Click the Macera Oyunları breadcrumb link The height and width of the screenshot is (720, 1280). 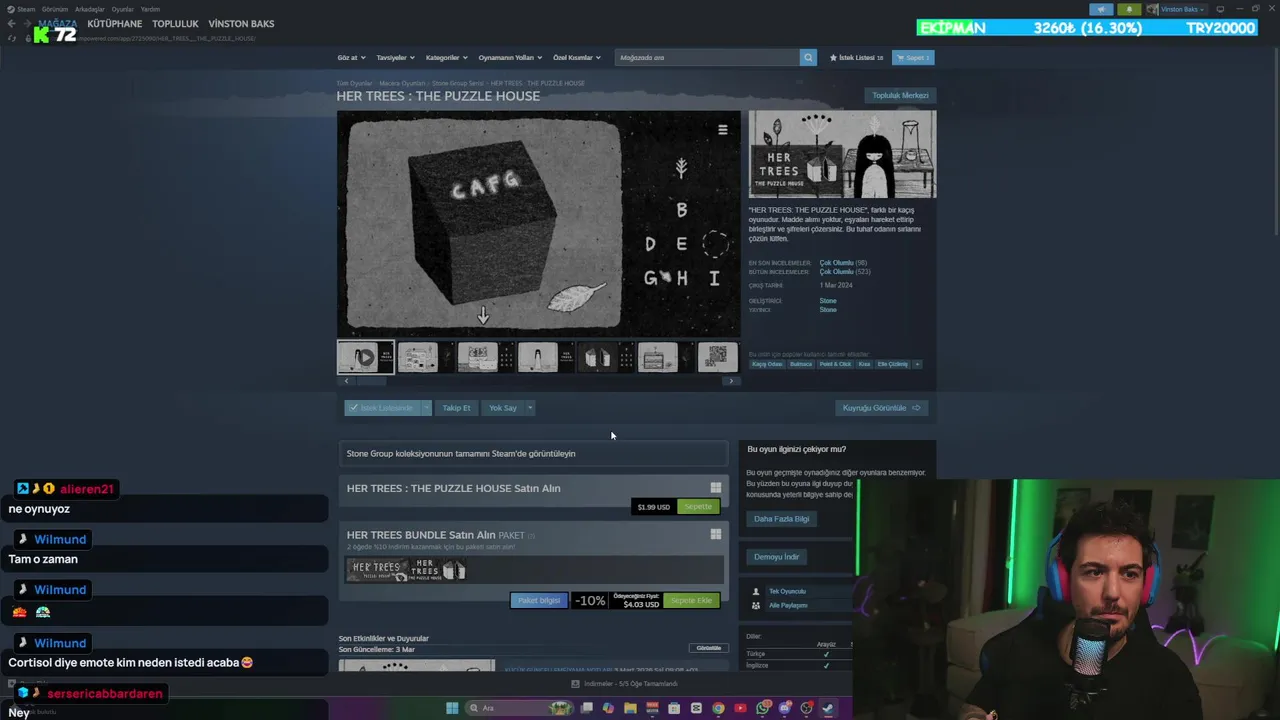tap(402, 84)
